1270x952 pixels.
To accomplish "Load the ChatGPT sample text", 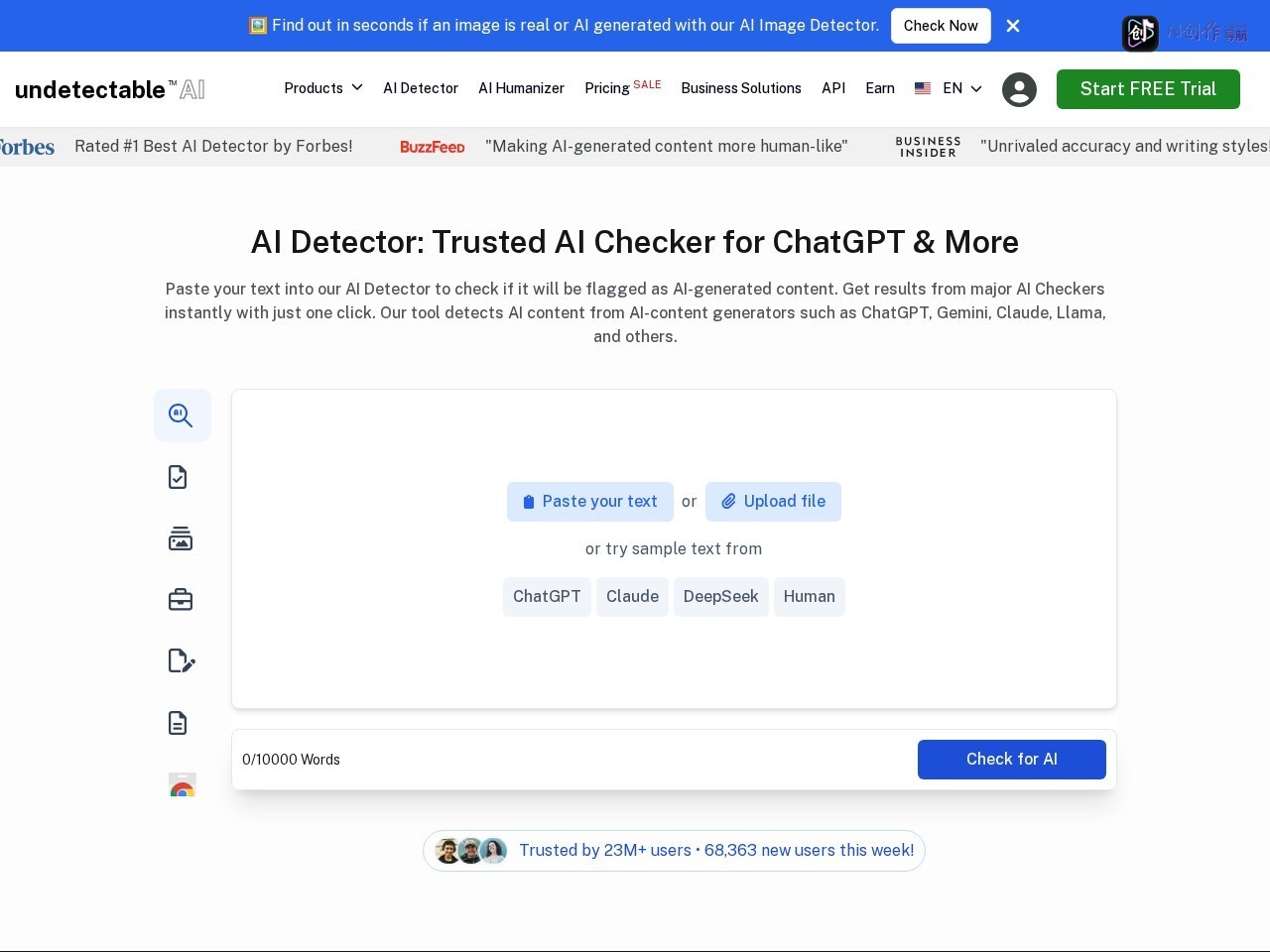I will [x=547, y=597].
